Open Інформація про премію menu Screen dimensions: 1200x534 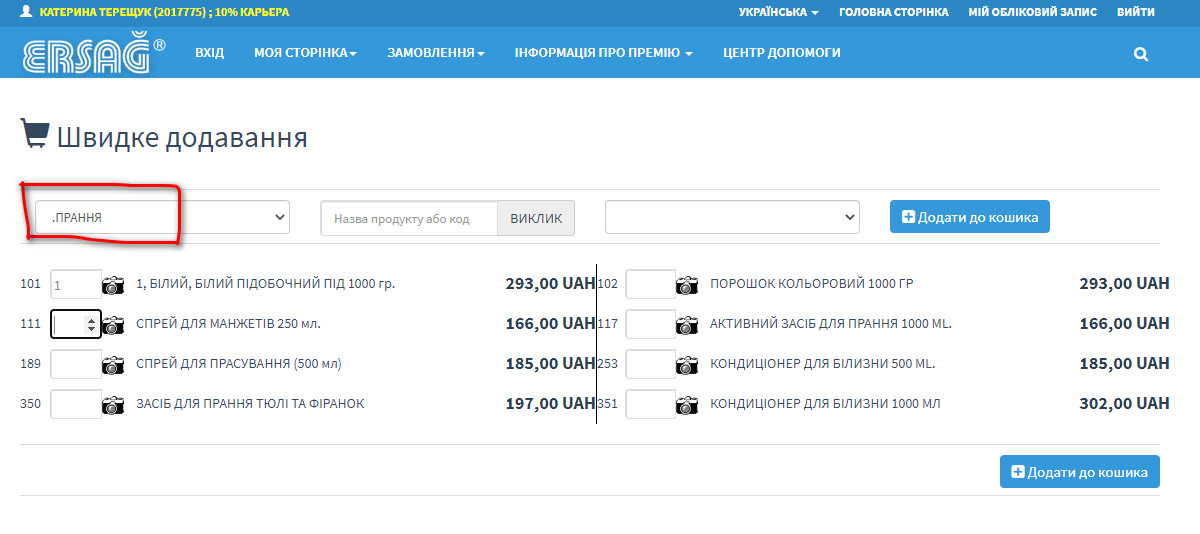pyautogui.click(x=603, y=53)
